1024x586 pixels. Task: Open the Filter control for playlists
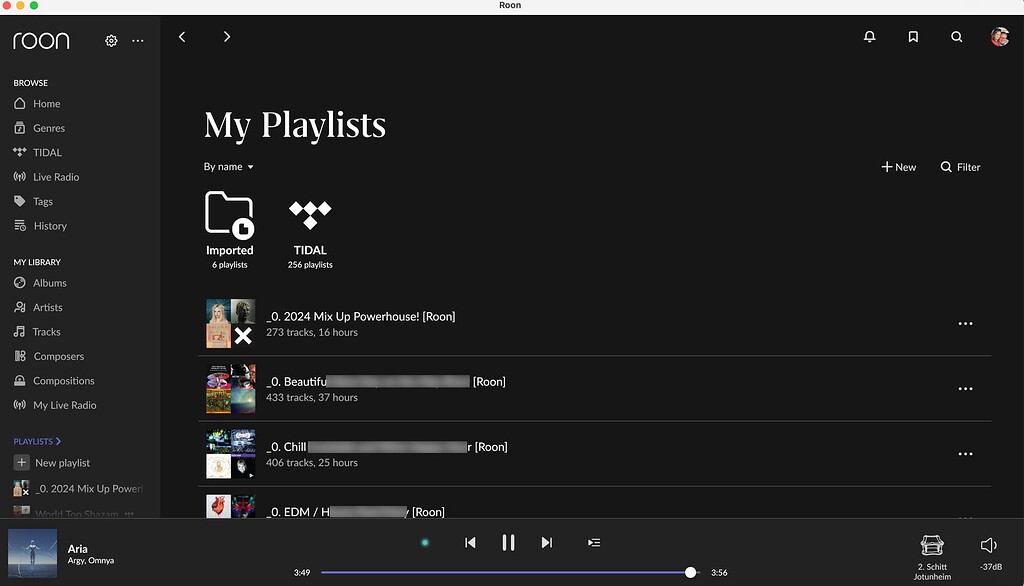[959, 167]
